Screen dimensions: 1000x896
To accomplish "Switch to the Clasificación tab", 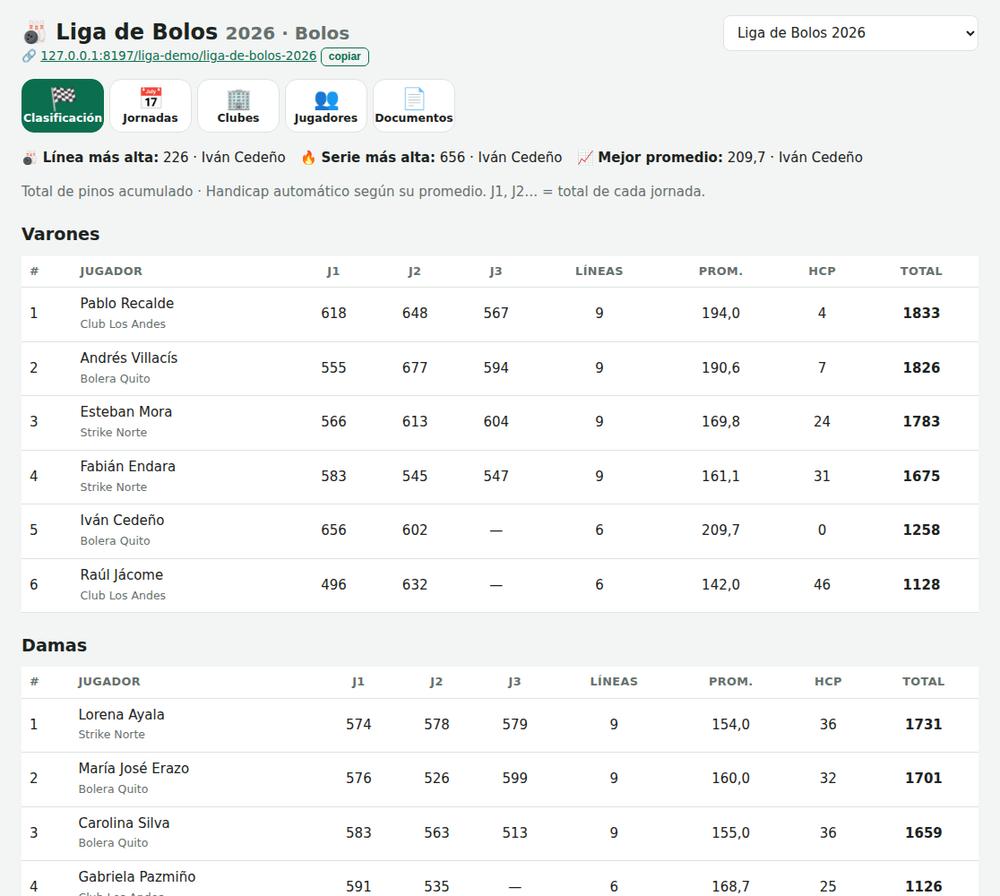I will point(62,106).
